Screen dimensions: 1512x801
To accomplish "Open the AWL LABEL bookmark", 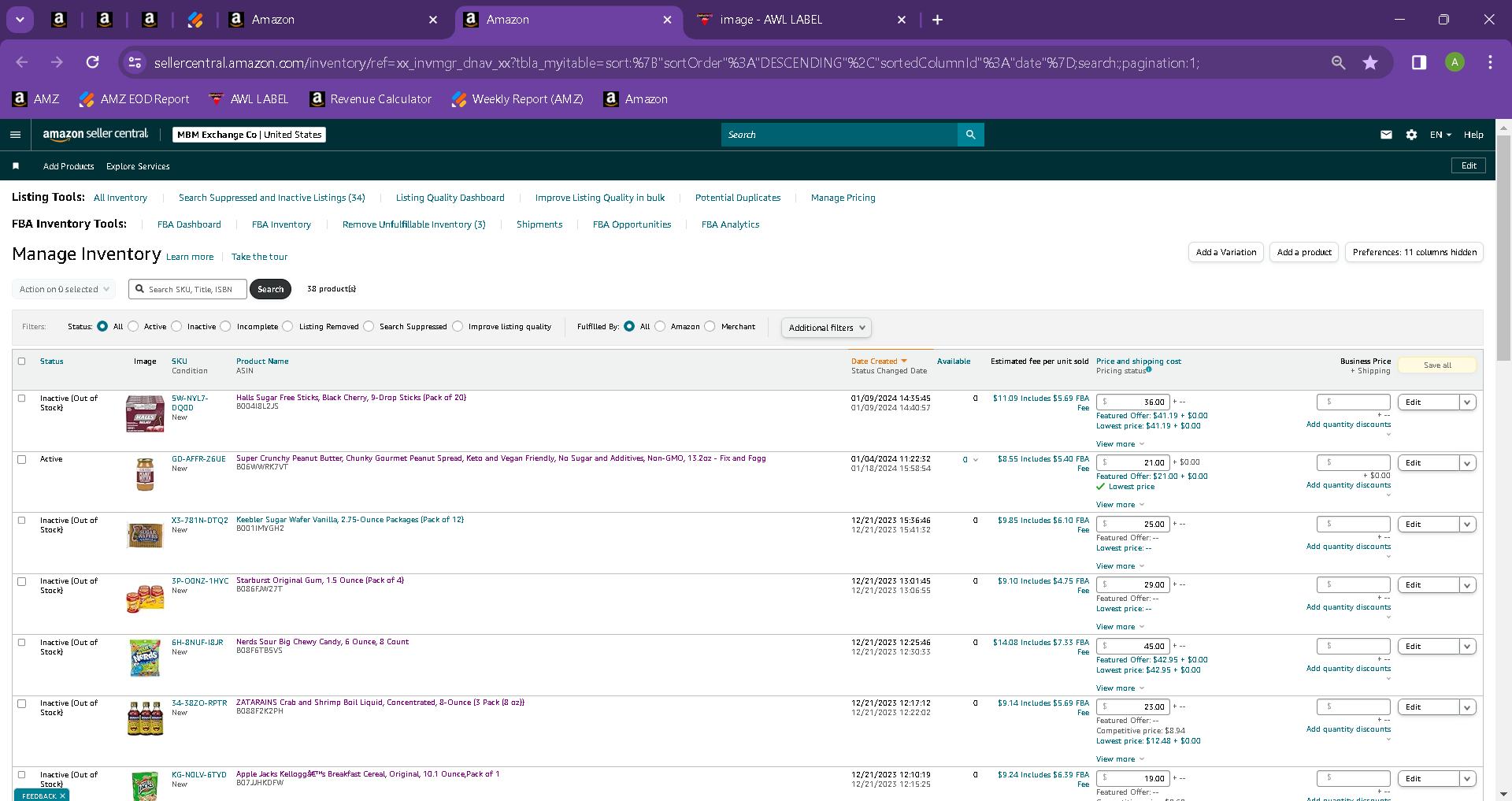I will point(249,99).
